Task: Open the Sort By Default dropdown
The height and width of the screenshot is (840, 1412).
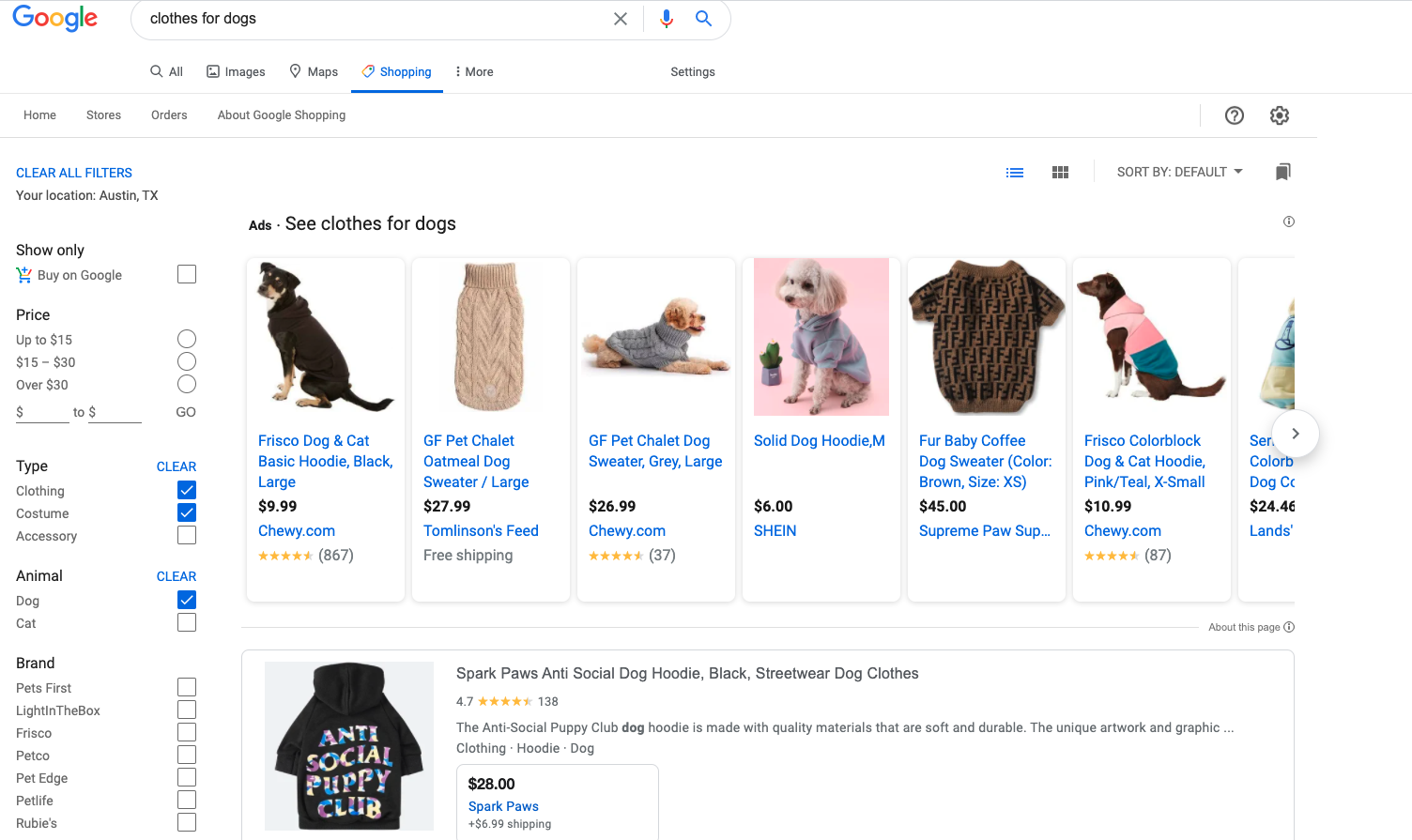Action: coord(1179,172)
